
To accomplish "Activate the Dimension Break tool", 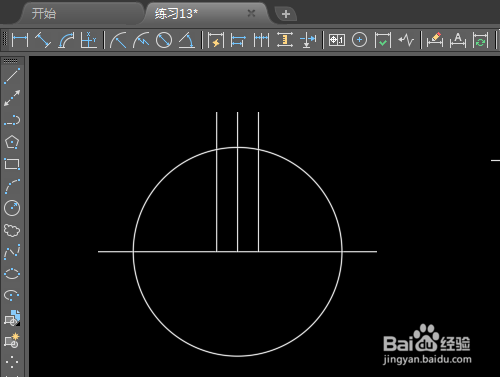I will (308, 40).
